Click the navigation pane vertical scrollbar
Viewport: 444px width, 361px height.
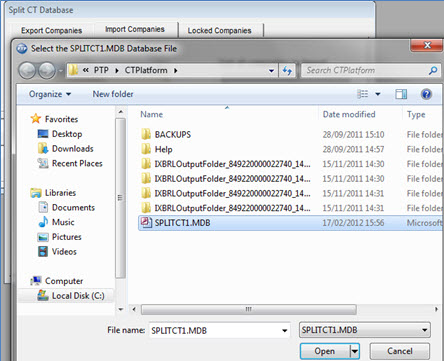(x=121, y=198)
